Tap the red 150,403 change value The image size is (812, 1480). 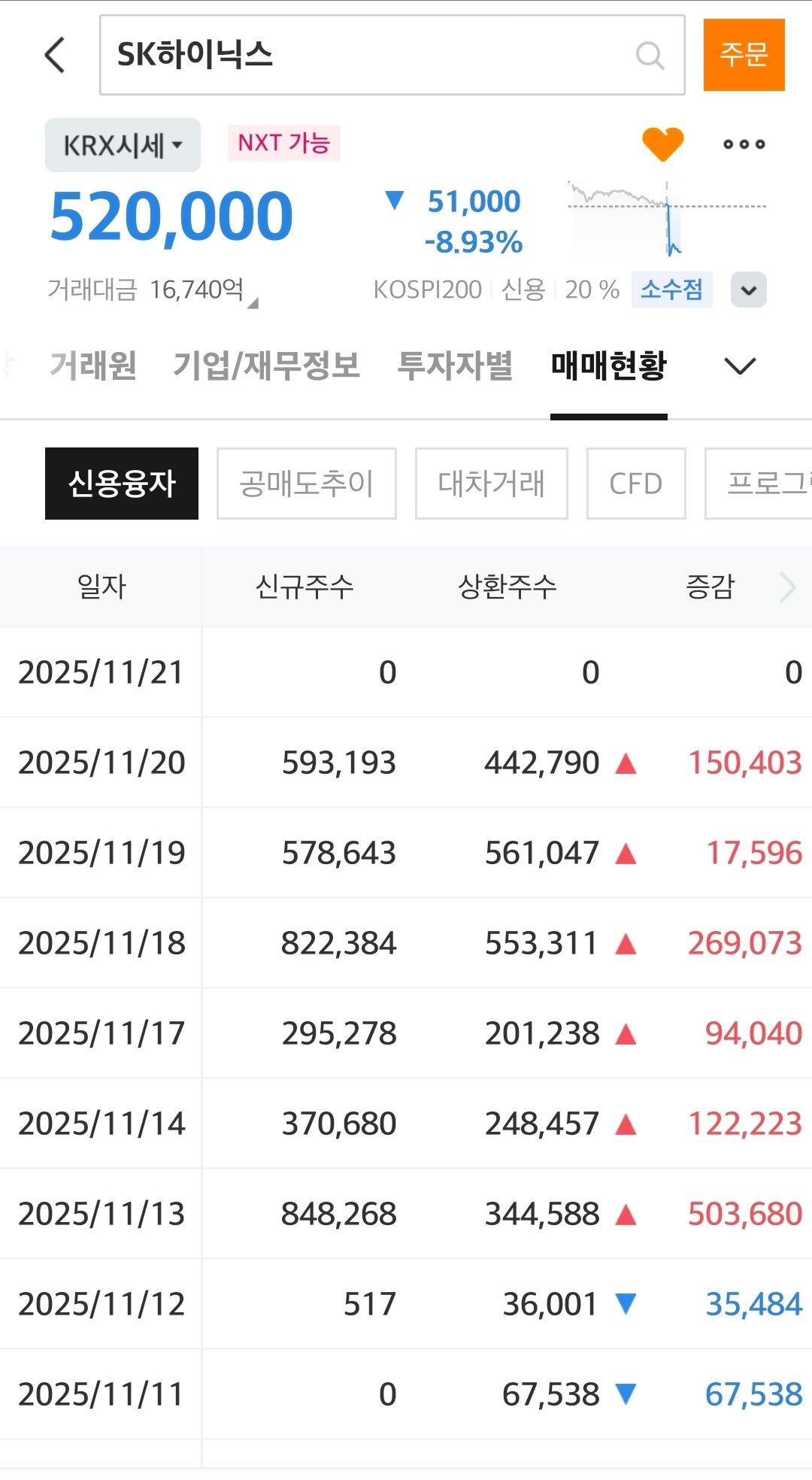tap(745, 763)
